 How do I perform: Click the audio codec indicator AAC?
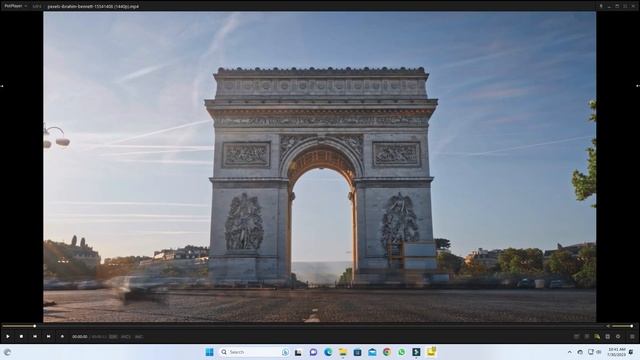[x=139, y=337]
